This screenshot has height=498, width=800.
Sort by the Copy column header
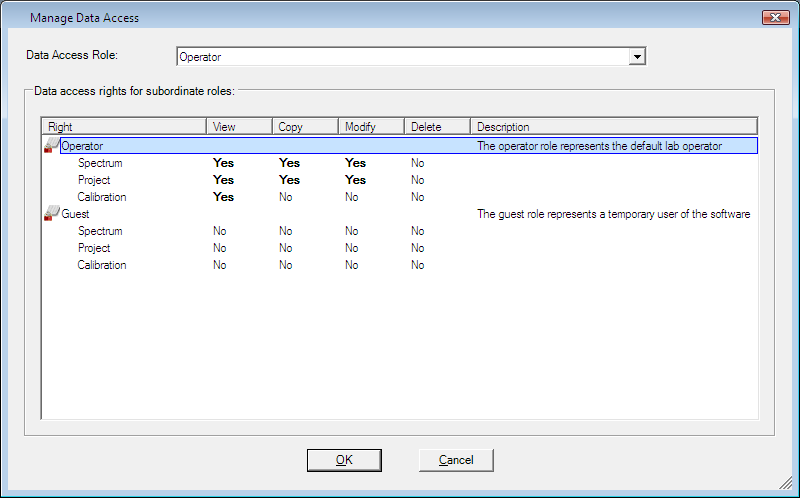pyautogui.click(x=305, y=127)
